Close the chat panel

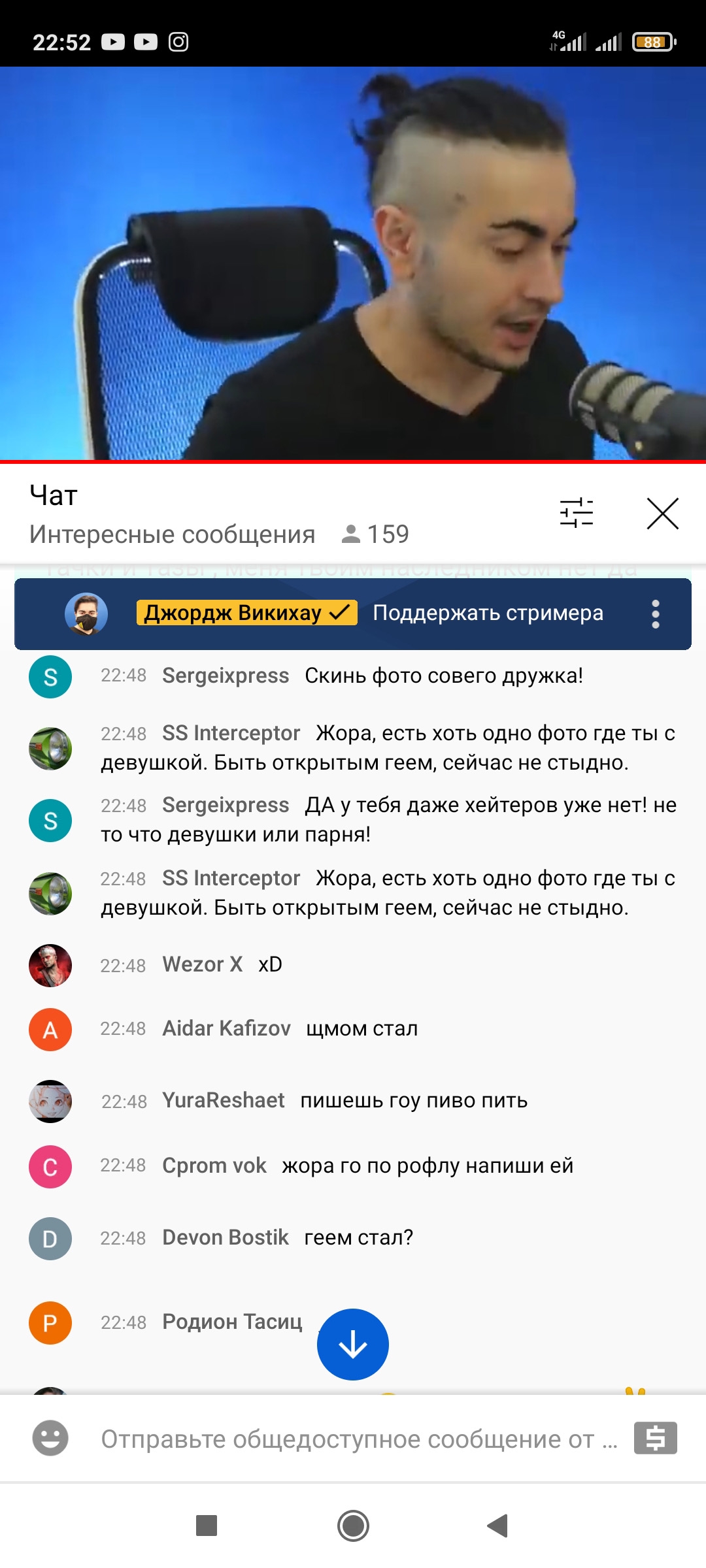[x=662, y=514]
